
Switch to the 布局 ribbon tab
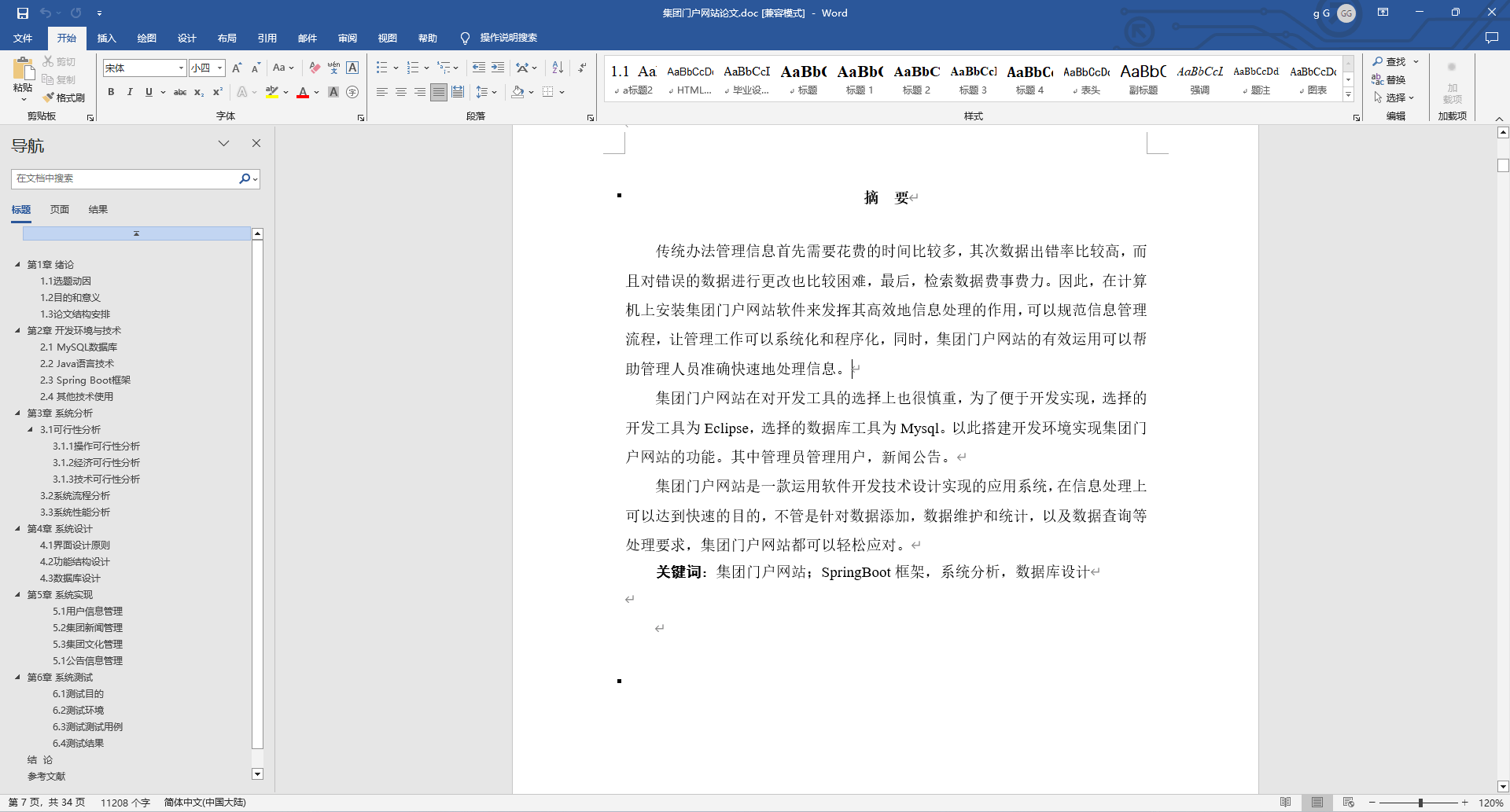tap(226, 38)
